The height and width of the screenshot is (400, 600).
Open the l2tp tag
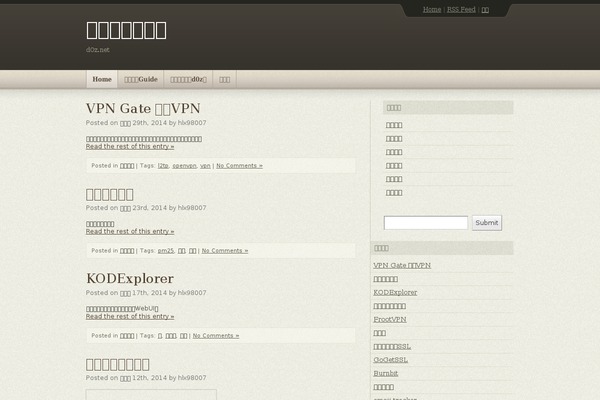163,166
